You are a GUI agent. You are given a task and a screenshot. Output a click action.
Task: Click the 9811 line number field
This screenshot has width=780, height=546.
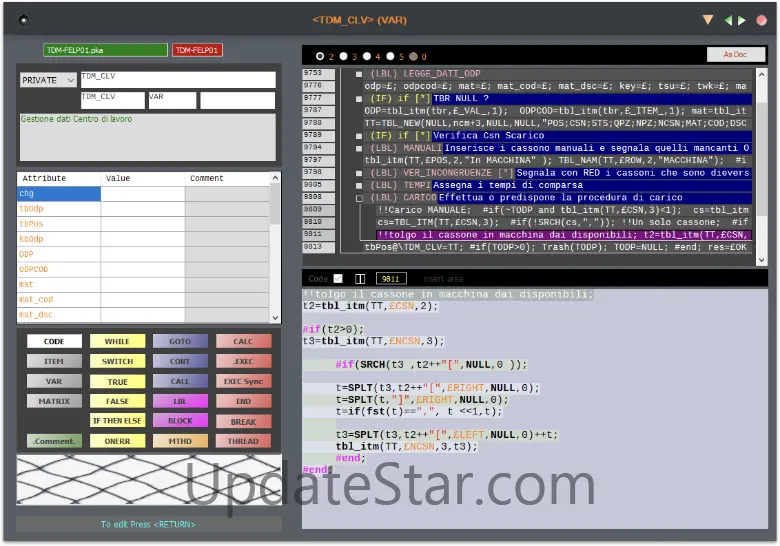pyautogui.click(x=391, y=278)
